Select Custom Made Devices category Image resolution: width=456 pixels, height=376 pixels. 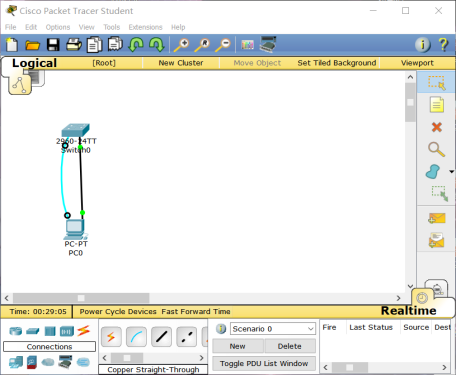point(65,362)
